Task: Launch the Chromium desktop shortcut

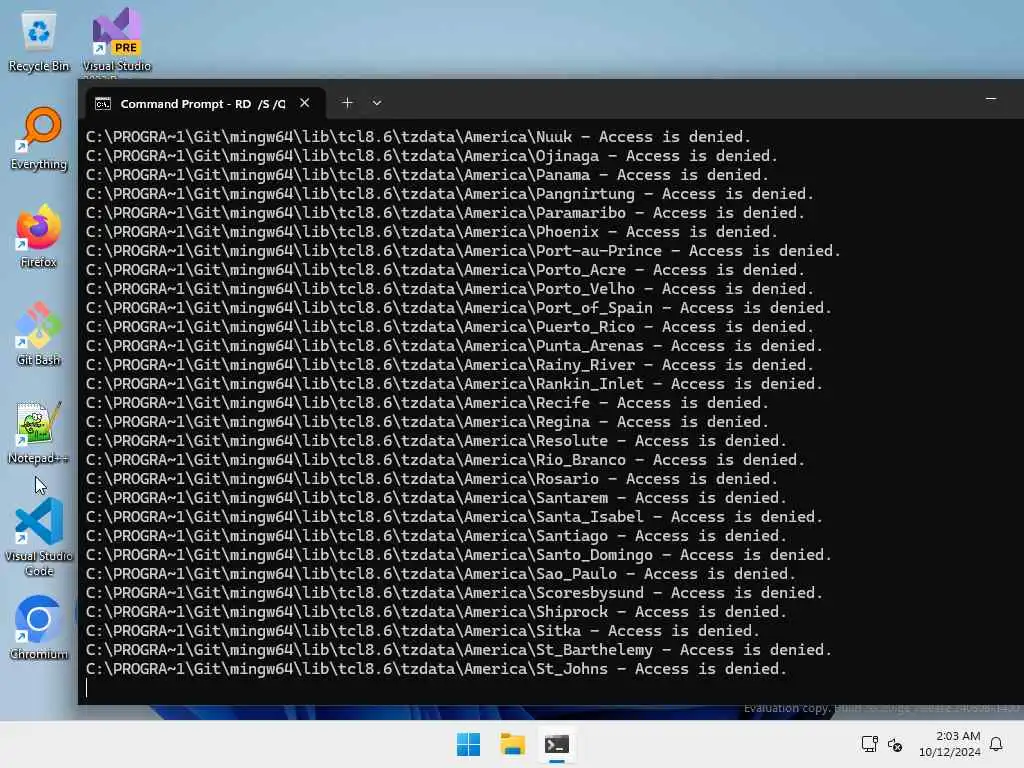Action: [39, 628]
